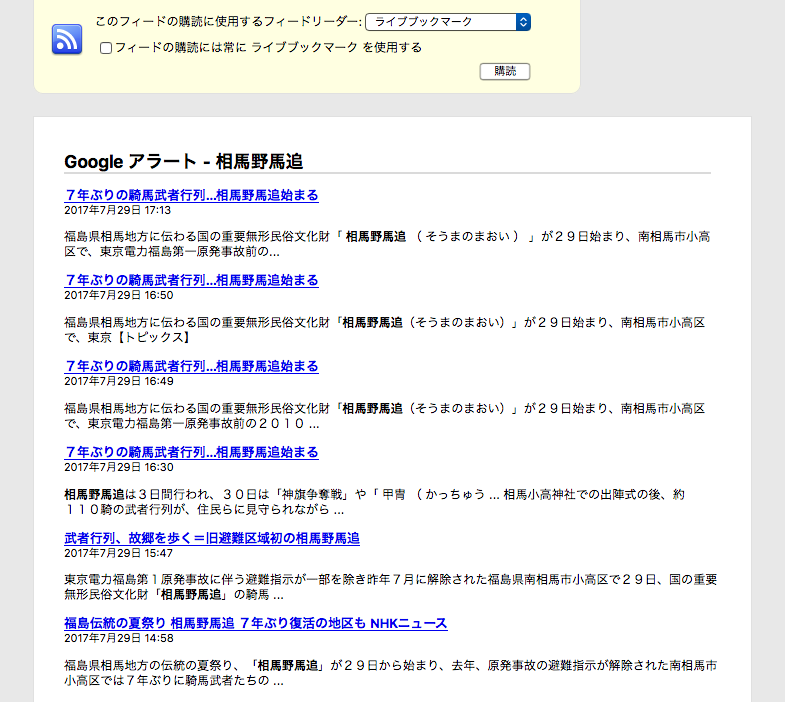Open the 7年ぶりの騎馬武者行列 link dated 16:30
This screenshot has height=702, width=785.
(x=191, y=453)
